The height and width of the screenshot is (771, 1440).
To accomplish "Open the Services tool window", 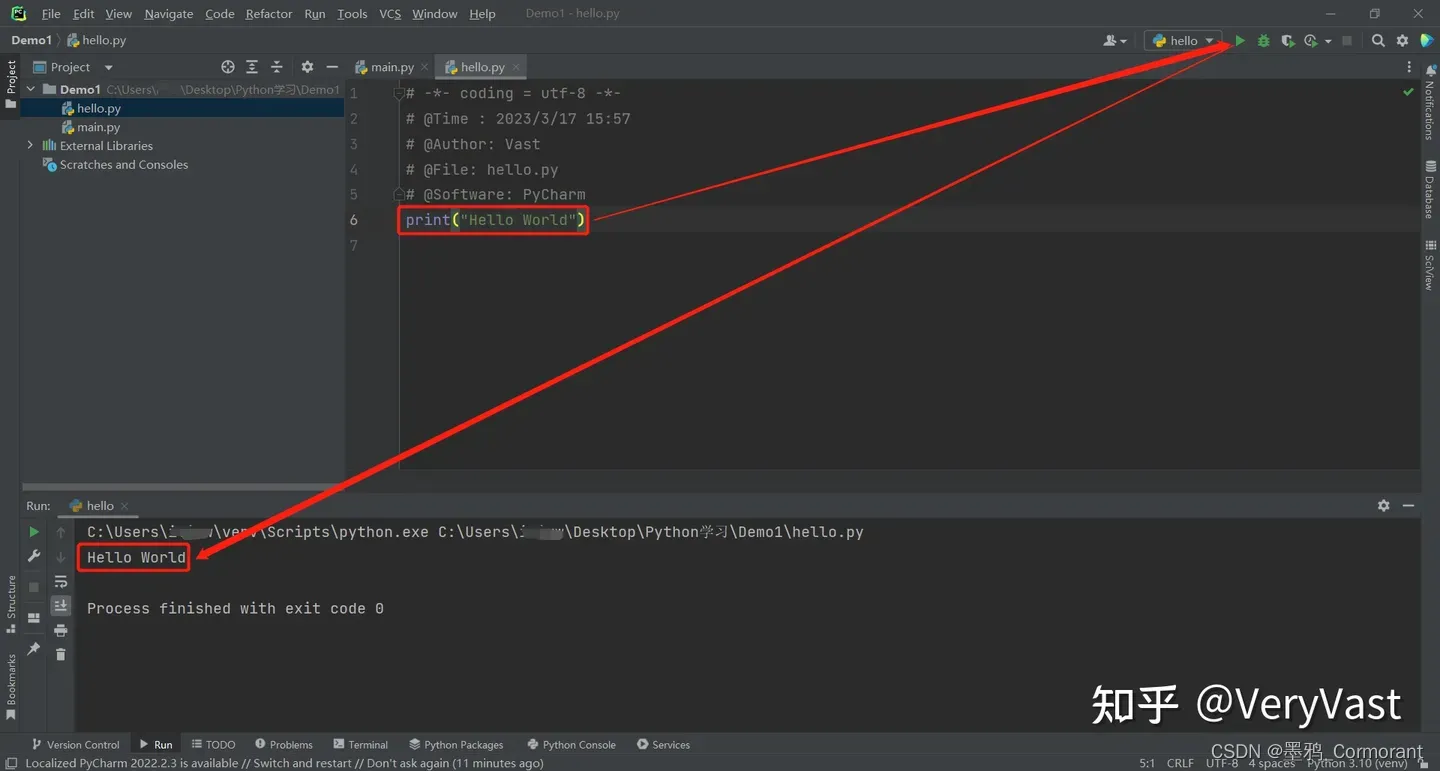I will pos(663,745).
